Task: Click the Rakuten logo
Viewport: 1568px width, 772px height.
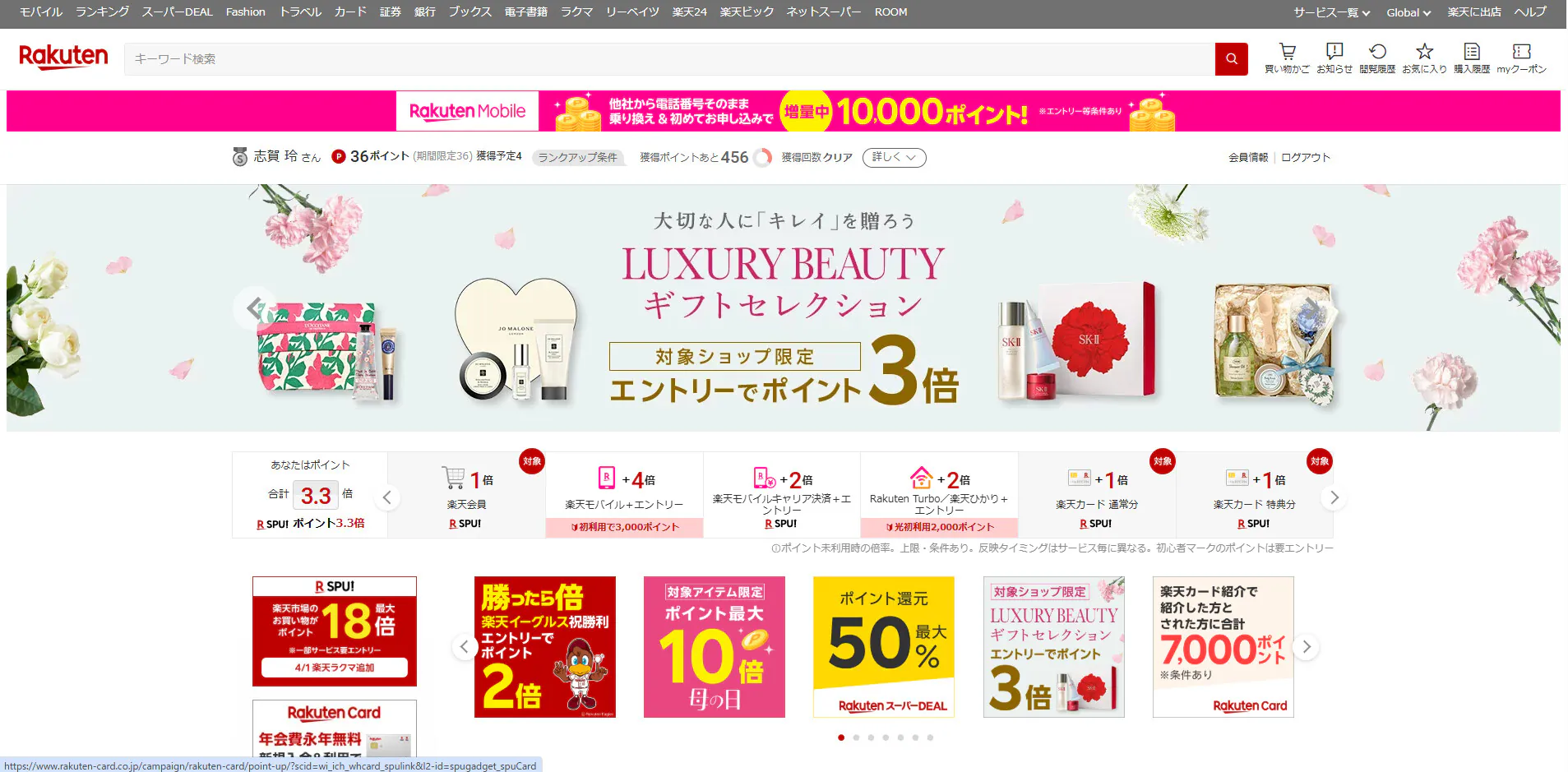Action: (63, 57)
